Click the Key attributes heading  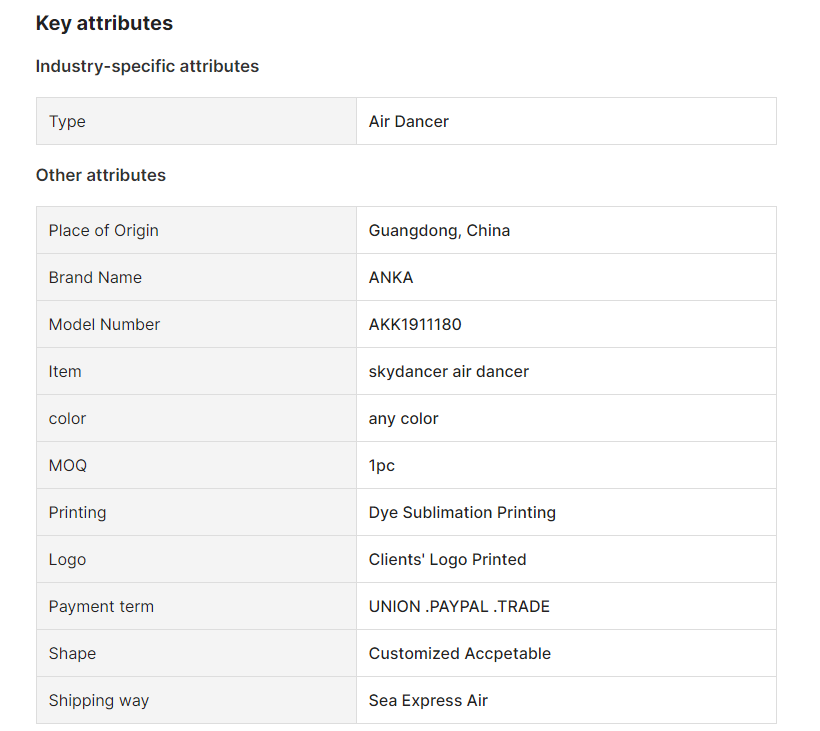click(104, 24)
